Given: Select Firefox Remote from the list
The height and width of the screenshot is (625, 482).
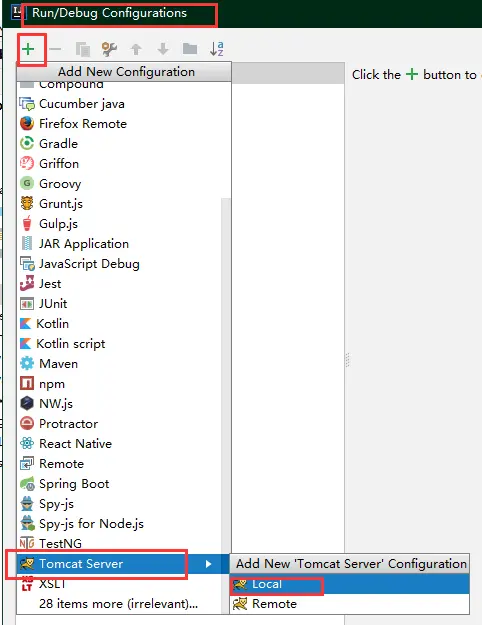Looking at the screenshot, I should [x=124, y=124].
